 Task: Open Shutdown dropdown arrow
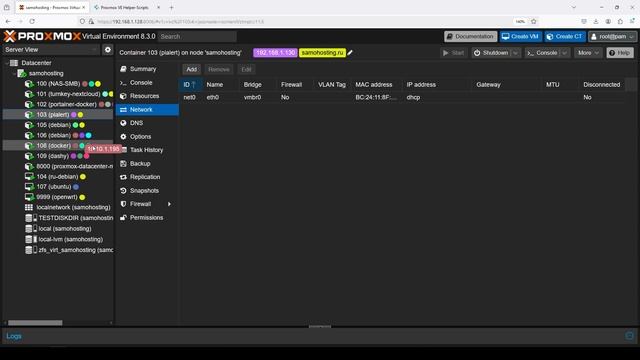(516, 53)
